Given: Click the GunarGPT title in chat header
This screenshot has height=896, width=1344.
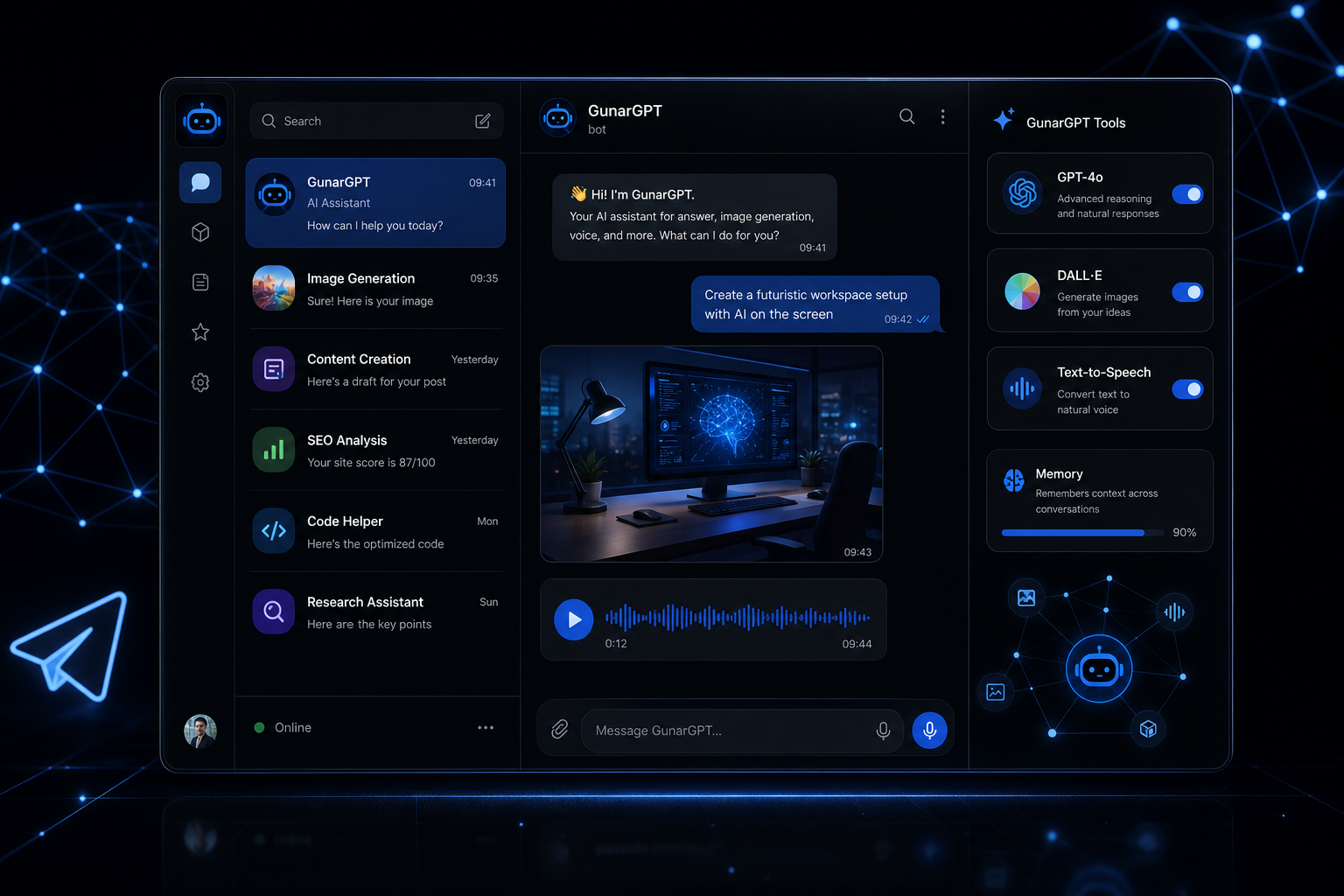Looking at the screenshot, I should point(625,111).
